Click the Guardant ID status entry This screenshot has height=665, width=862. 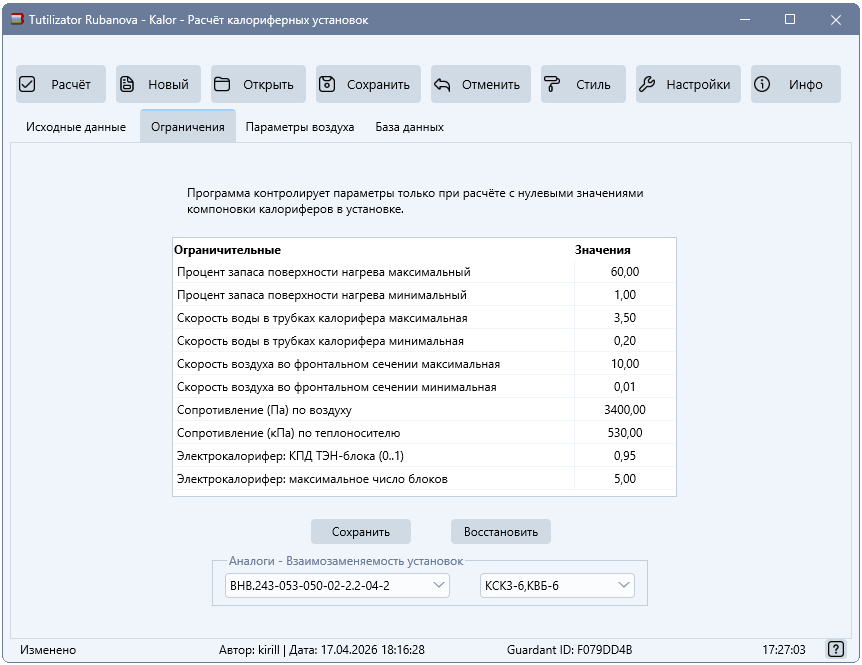(x=569, y=650)
